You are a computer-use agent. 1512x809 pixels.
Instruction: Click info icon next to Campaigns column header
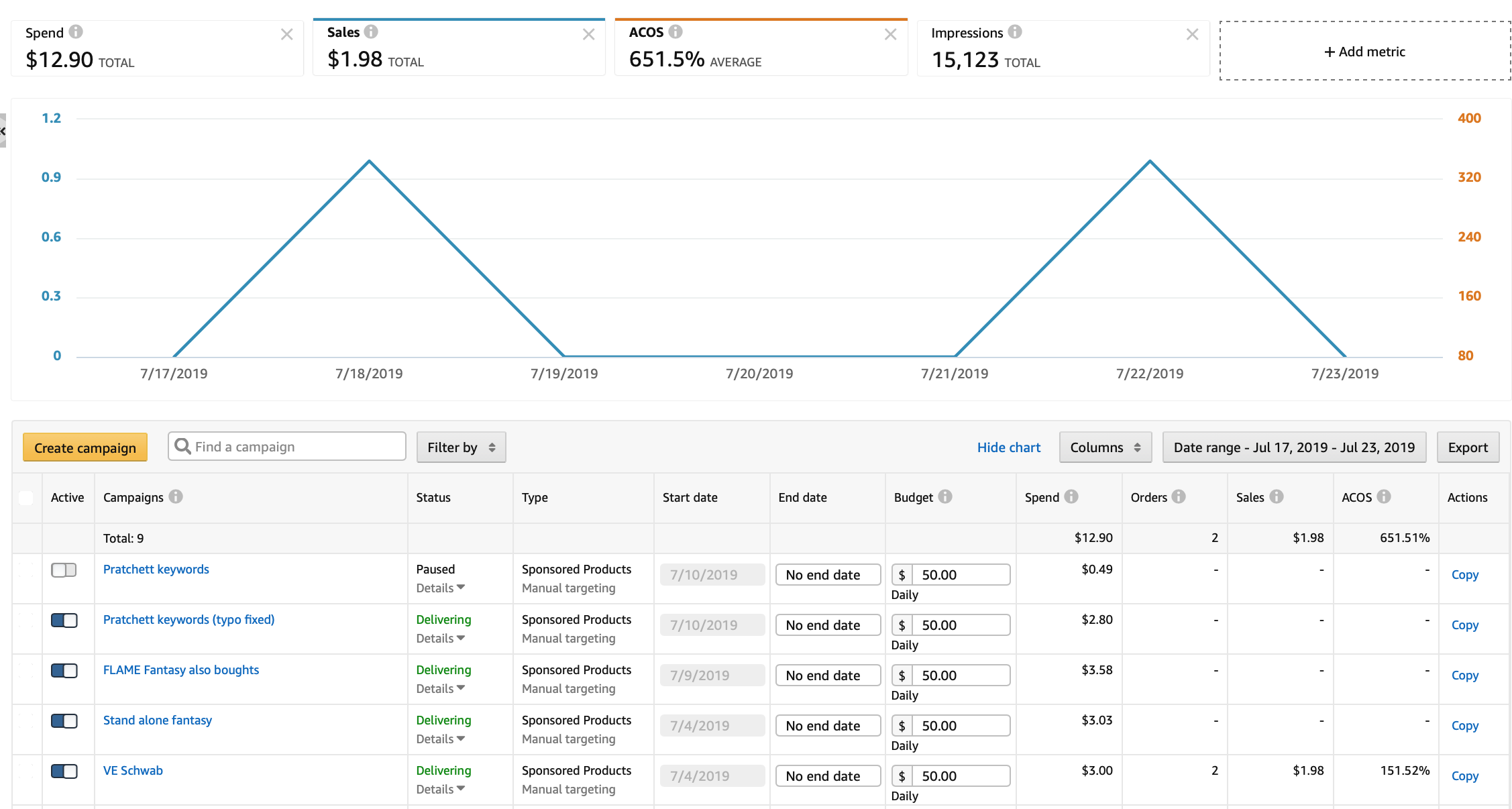point(176,496)
